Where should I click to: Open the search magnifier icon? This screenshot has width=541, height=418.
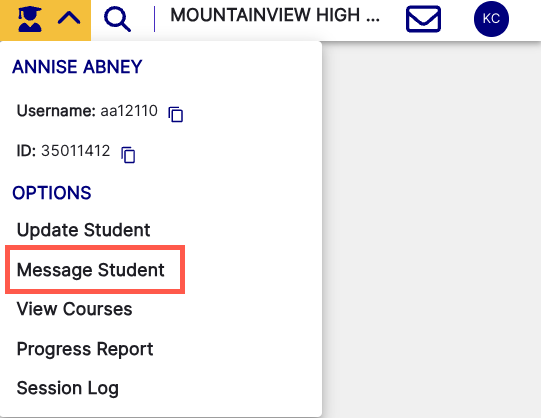click(117, 20)
